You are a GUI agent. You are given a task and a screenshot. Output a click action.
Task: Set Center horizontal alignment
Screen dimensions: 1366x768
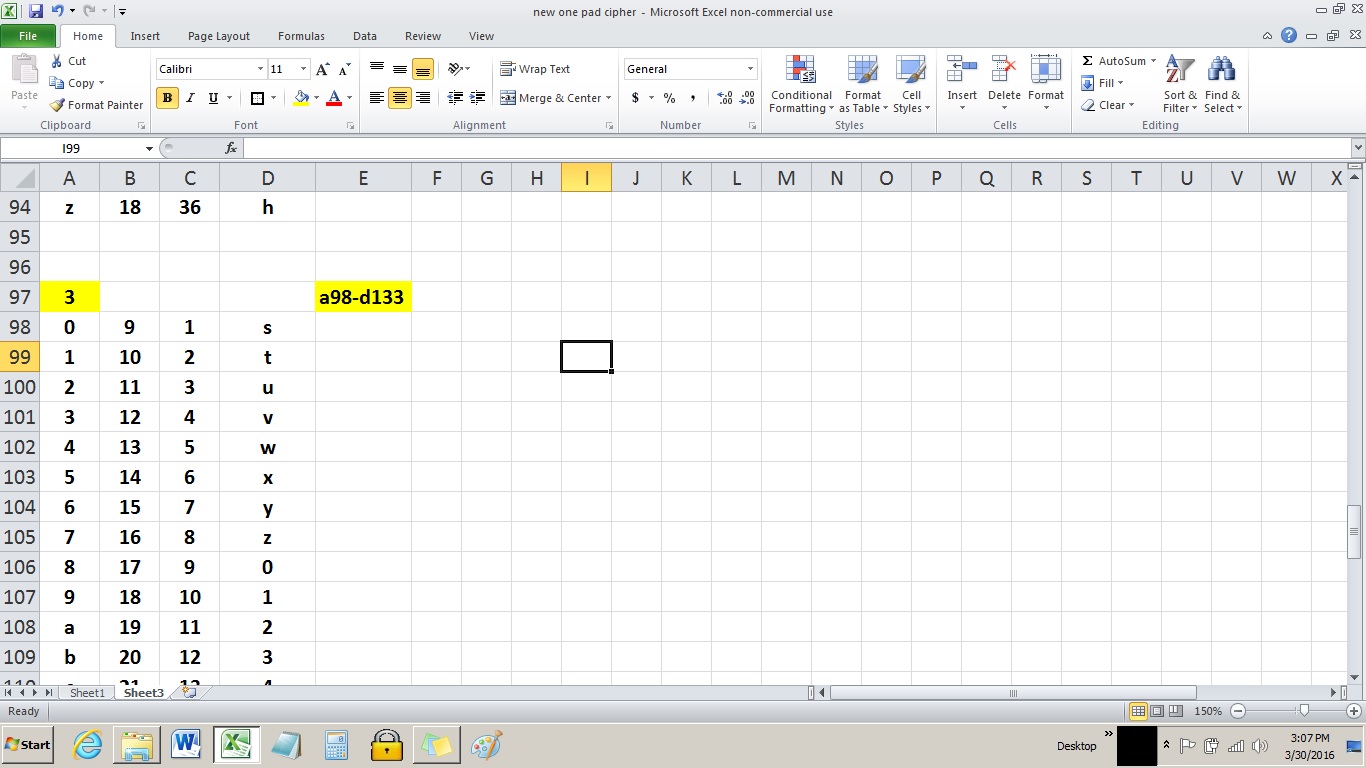(x=400, y=98)
